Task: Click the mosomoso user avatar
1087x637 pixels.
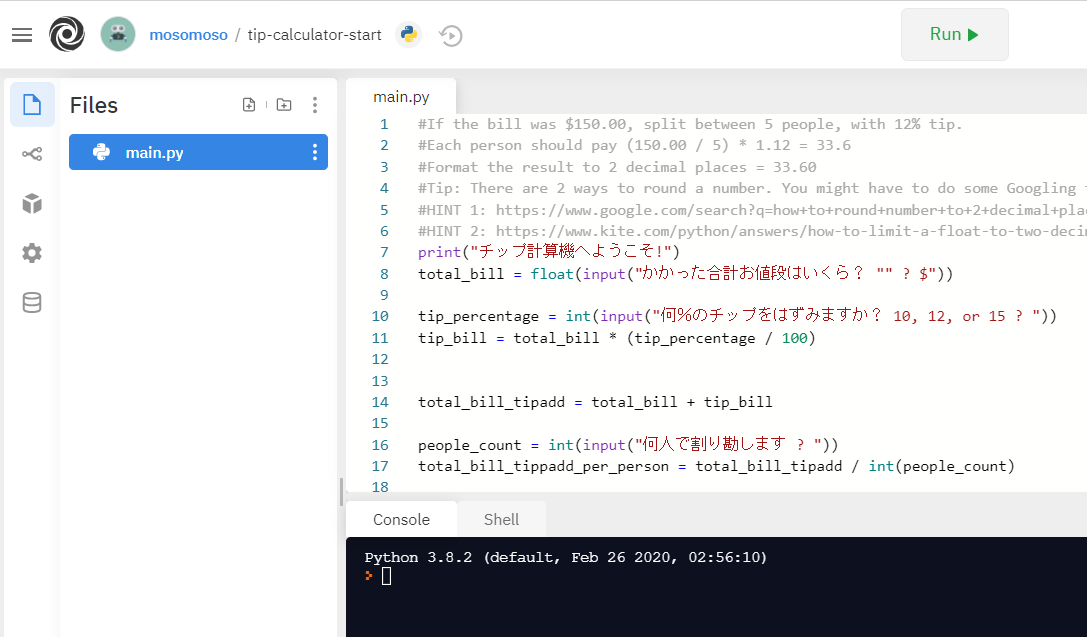Action: coord(118,33)
